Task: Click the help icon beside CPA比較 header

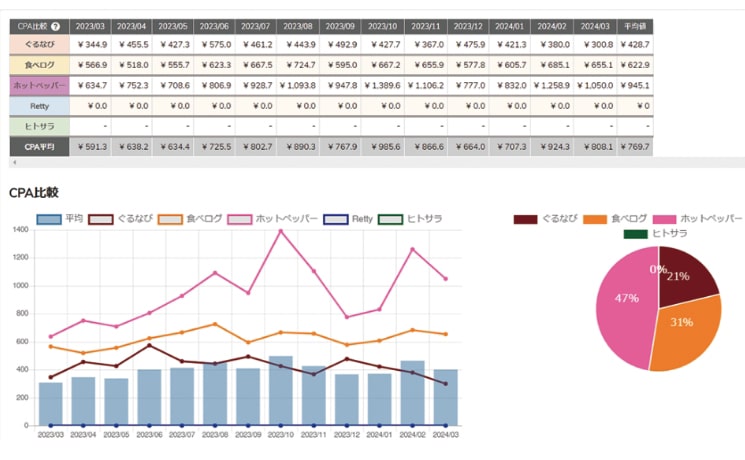Action: click(56, 26)
